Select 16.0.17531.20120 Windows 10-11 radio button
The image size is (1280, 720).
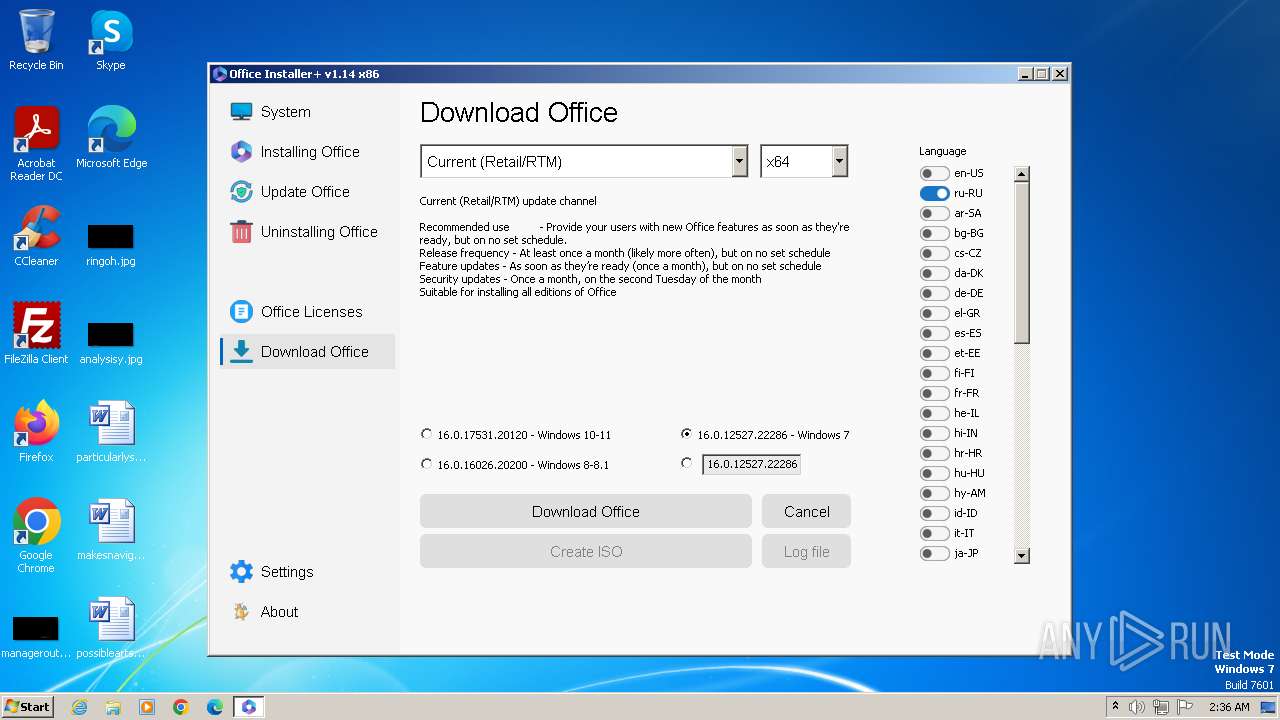(x=427, y=434)
